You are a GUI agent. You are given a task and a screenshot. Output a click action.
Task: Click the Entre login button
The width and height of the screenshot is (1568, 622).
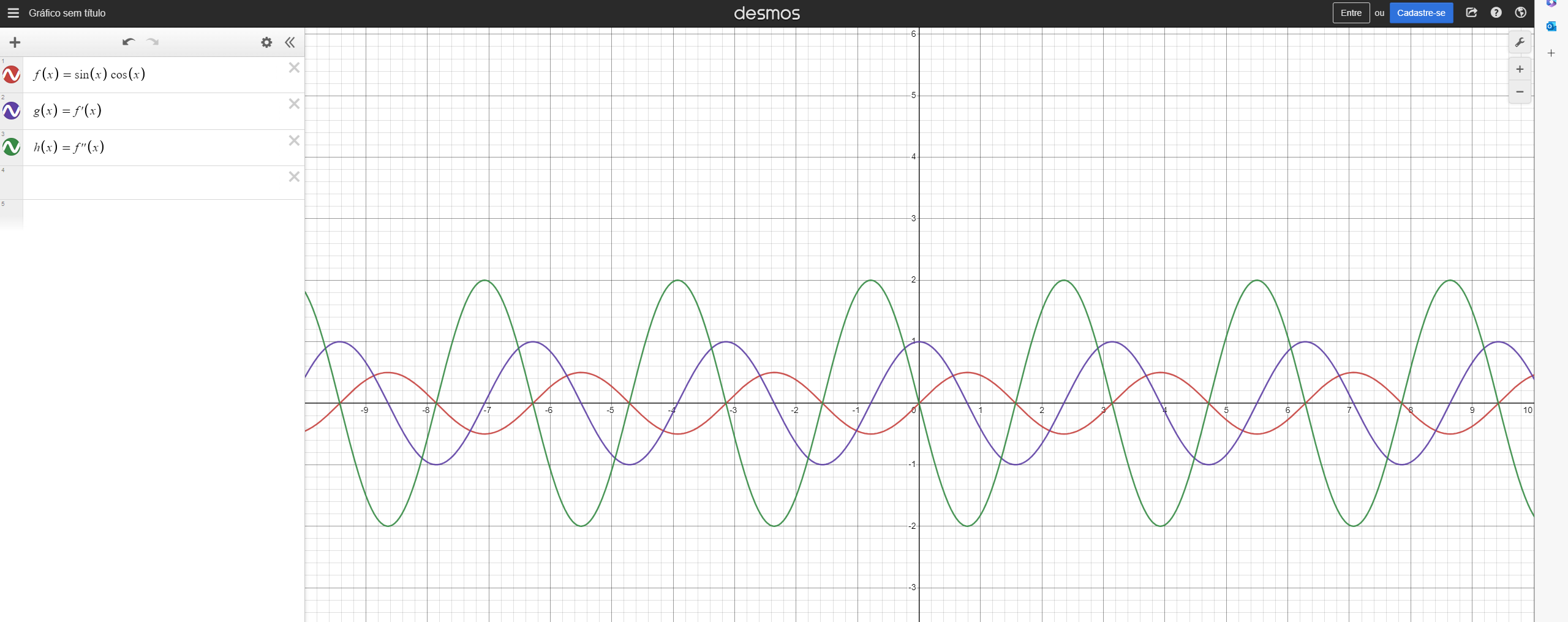(1351, 13)
